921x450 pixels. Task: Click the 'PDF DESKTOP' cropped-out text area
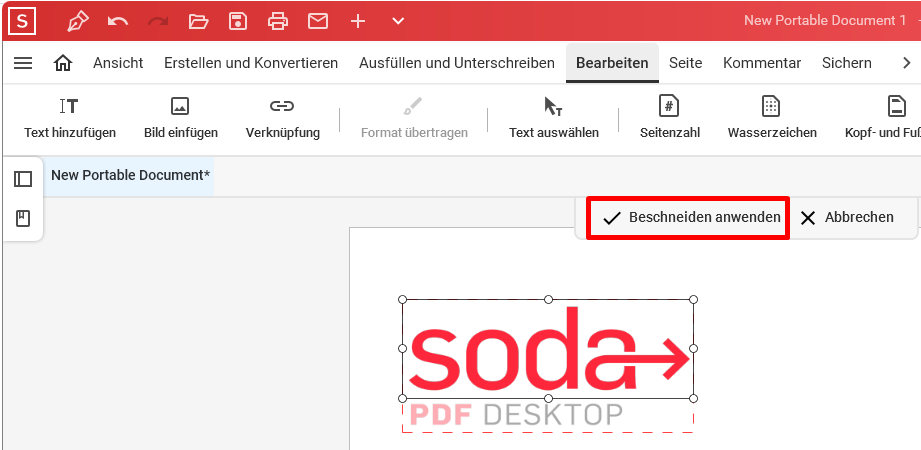[516, 415]
